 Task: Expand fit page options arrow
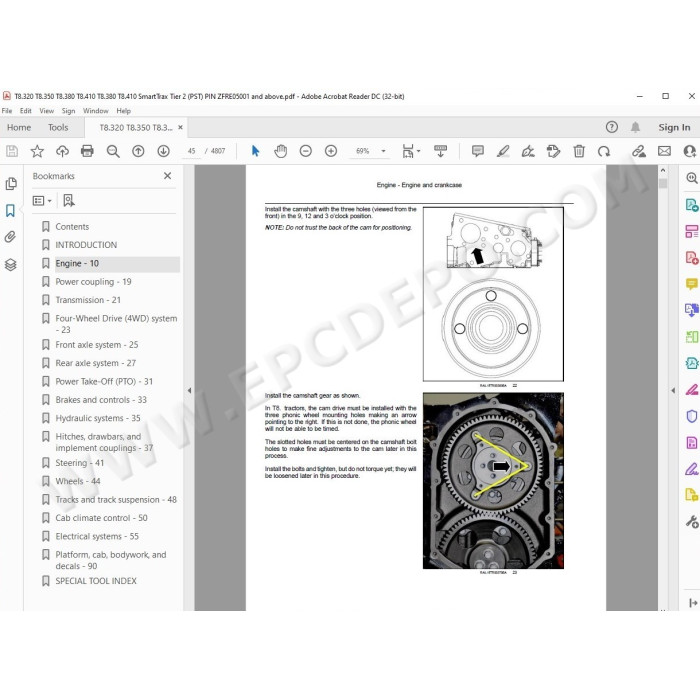coord(418,151)
